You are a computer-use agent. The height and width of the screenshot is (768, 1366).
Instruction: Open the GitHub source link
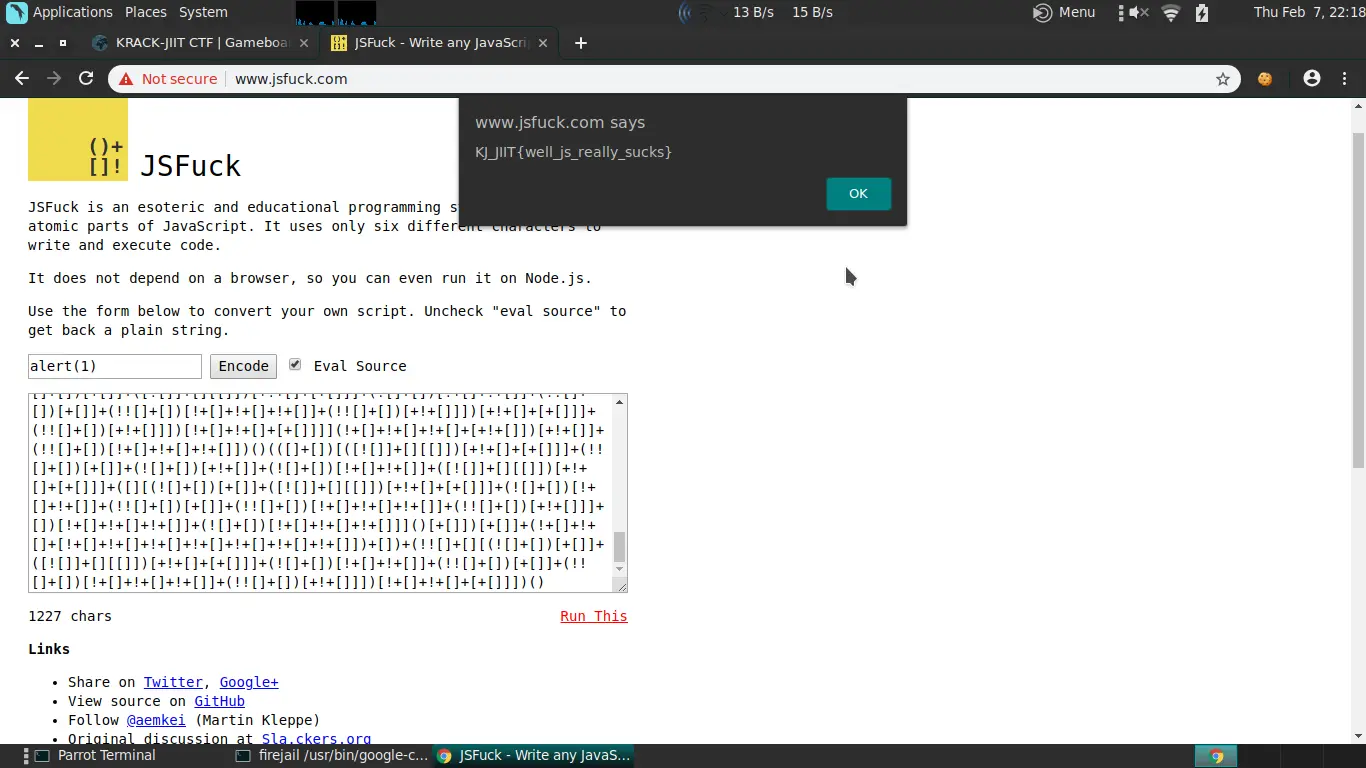coord(219,701)
